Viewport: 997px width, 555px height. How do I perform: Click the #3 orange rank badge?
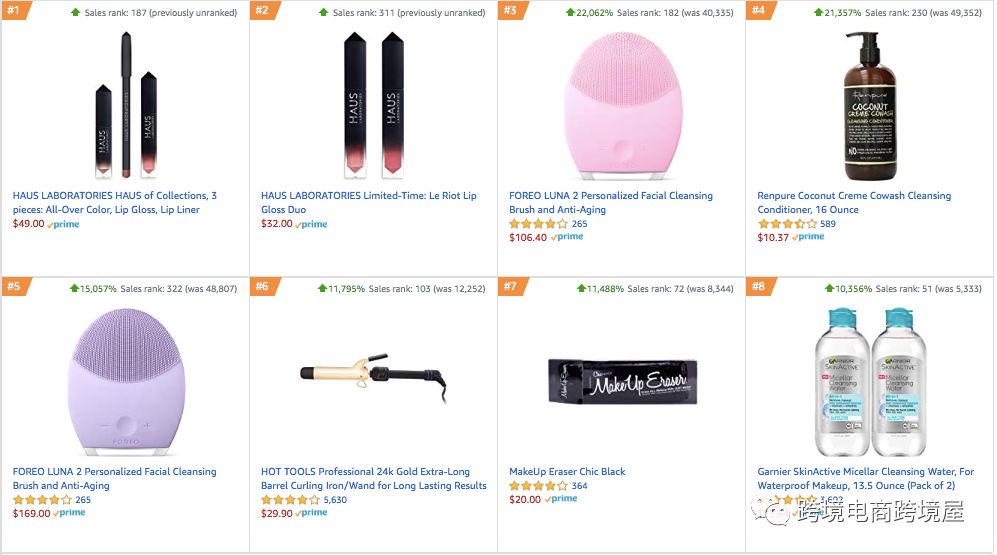(x=511, y=11)
